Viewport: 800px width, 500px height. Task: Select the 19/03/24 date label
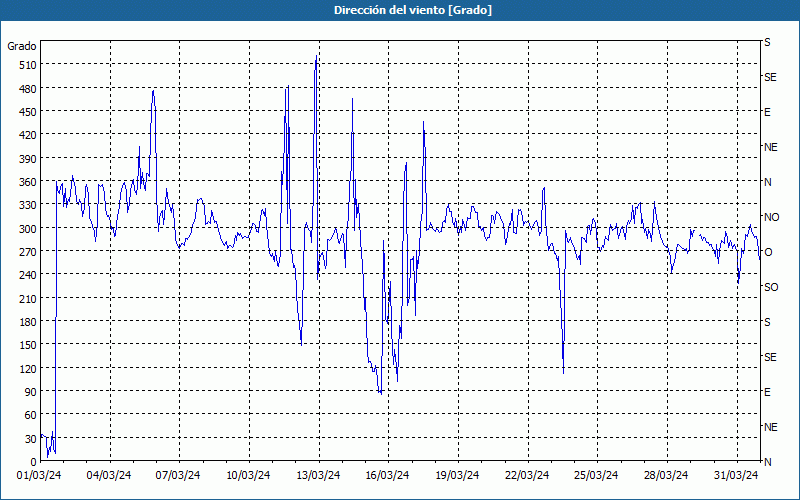(x=457, y=476)
